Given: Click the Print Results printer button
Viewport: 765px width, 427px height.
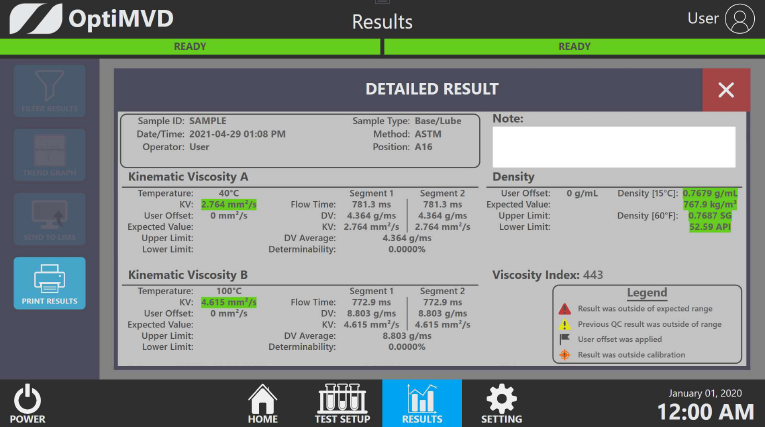Looking at the screenshot, I should pyautogui.click(x=49, y=283).
